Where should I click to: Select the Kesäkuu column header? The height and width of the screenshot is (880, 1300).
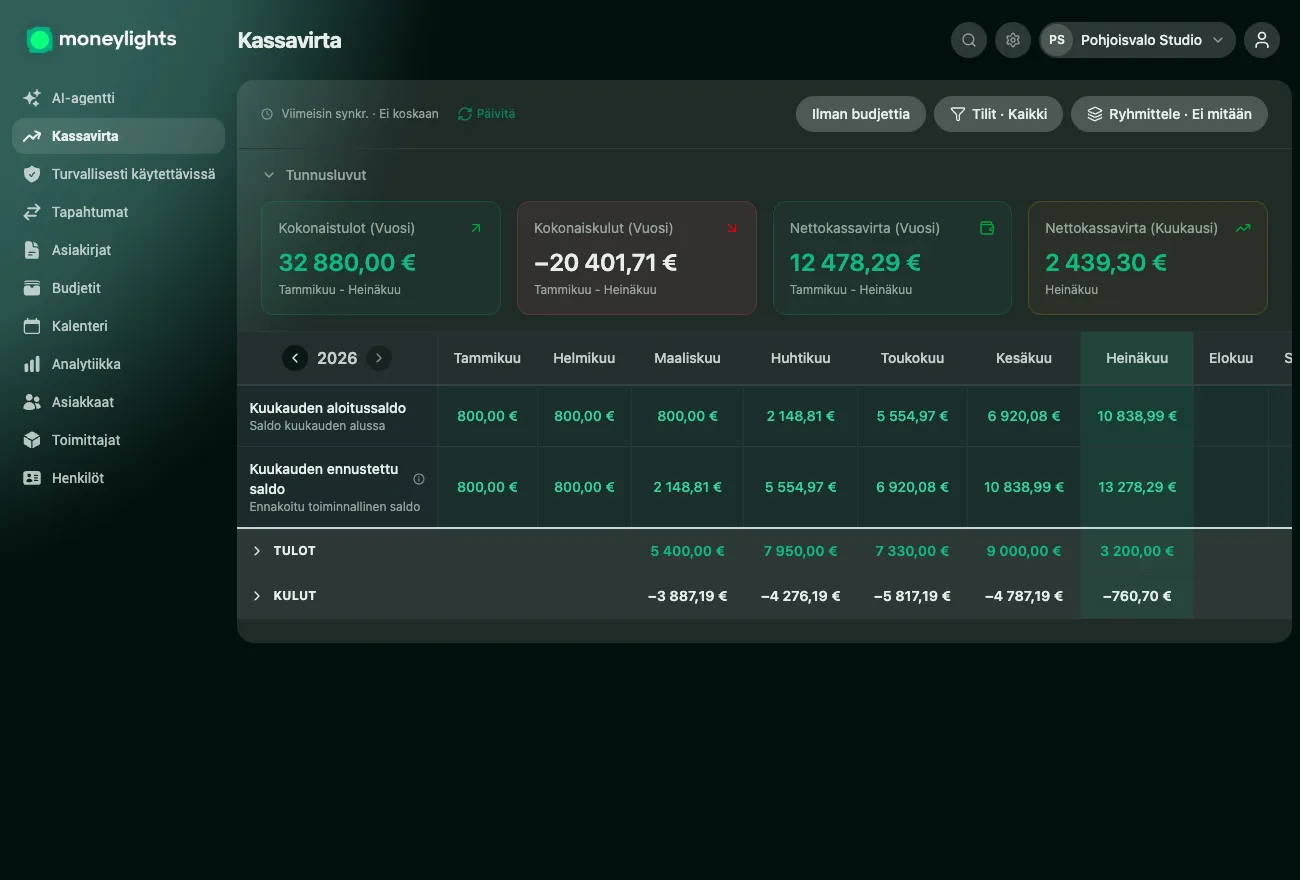pos(1024,358)
